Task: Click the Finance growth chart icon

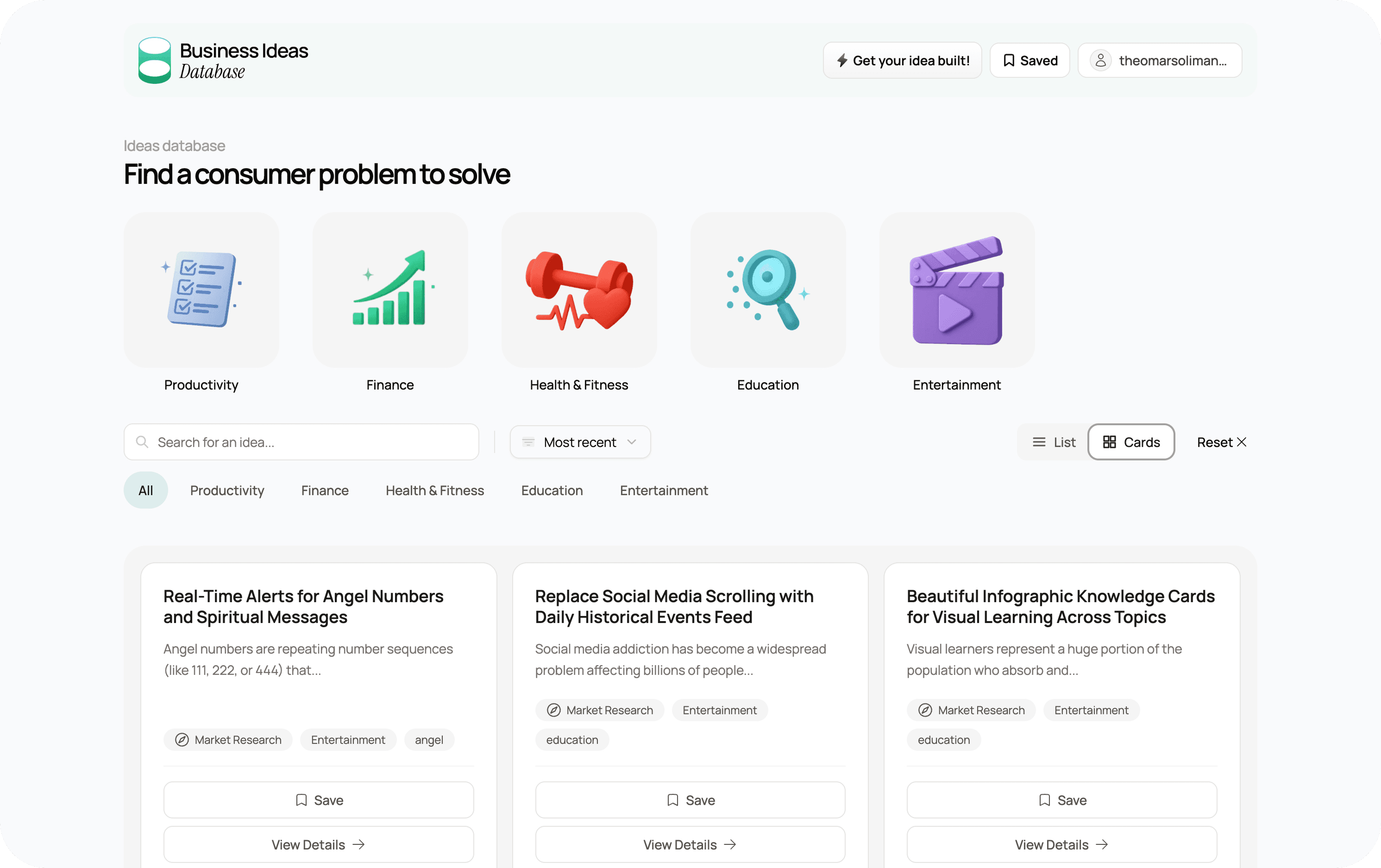Action: pyautogui.click(x=389, y=290)
